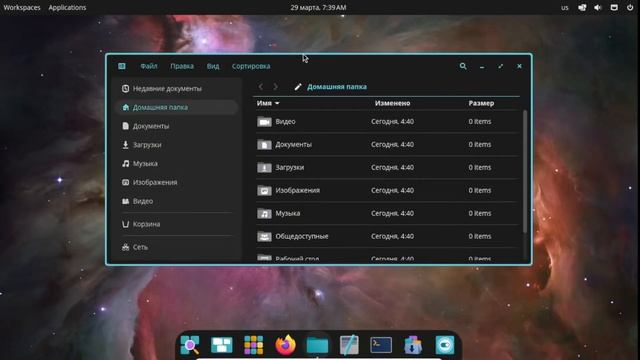Click the Изображения folder name in list
Viewport: 640px width, 360px height.
298,190
